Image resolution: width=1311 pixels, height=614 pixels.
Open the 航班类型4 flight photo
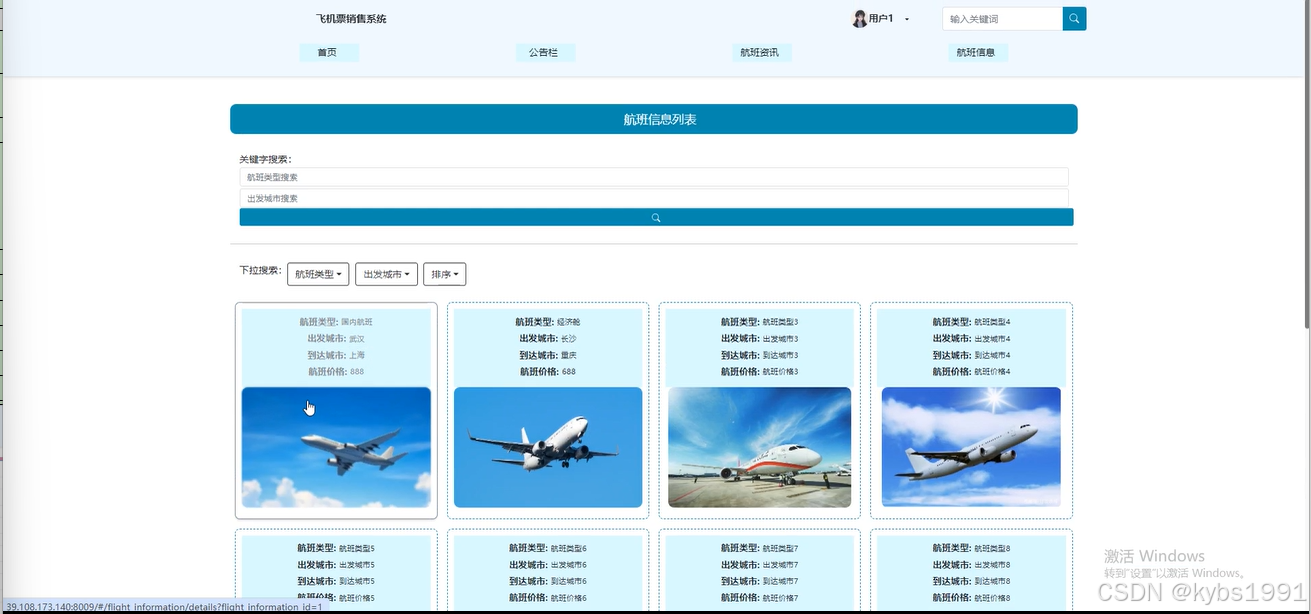(971, 447)
